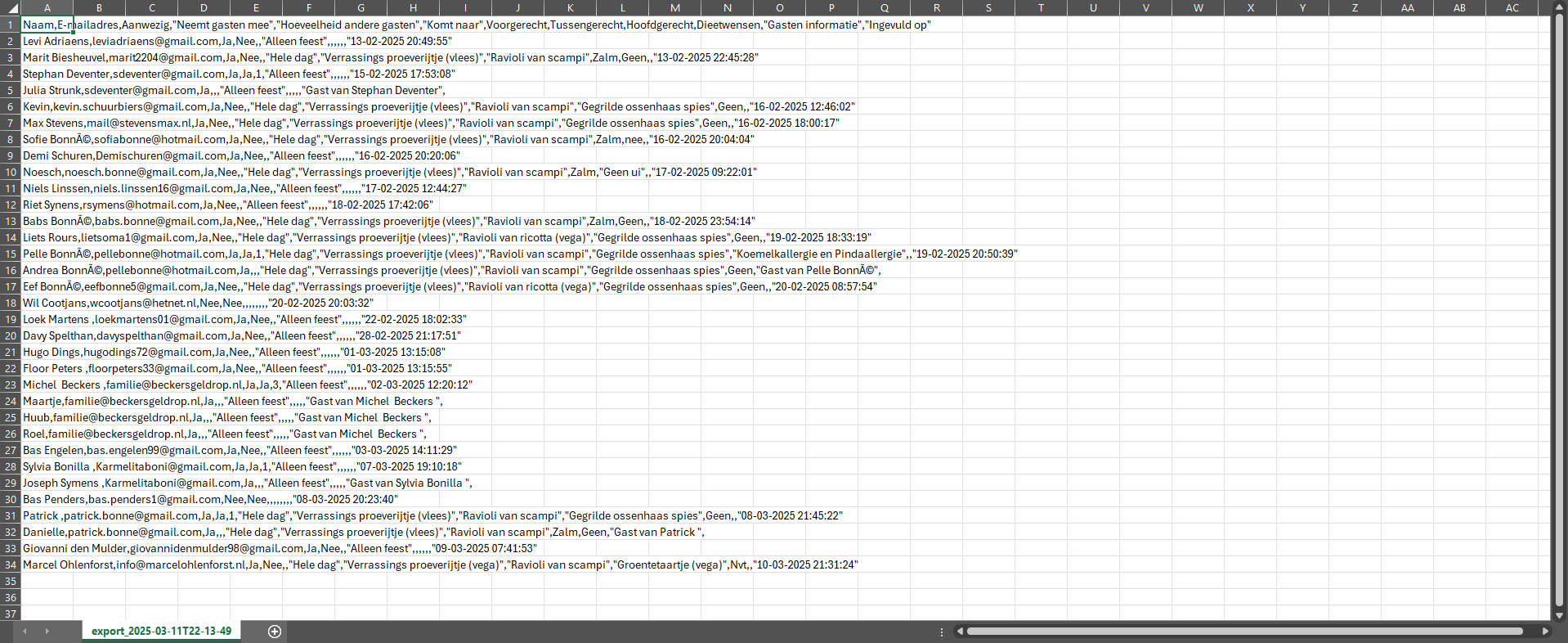This screenshot has width=1568, height=643.
Task: Select column M header
Action: (x=674, y=8)
